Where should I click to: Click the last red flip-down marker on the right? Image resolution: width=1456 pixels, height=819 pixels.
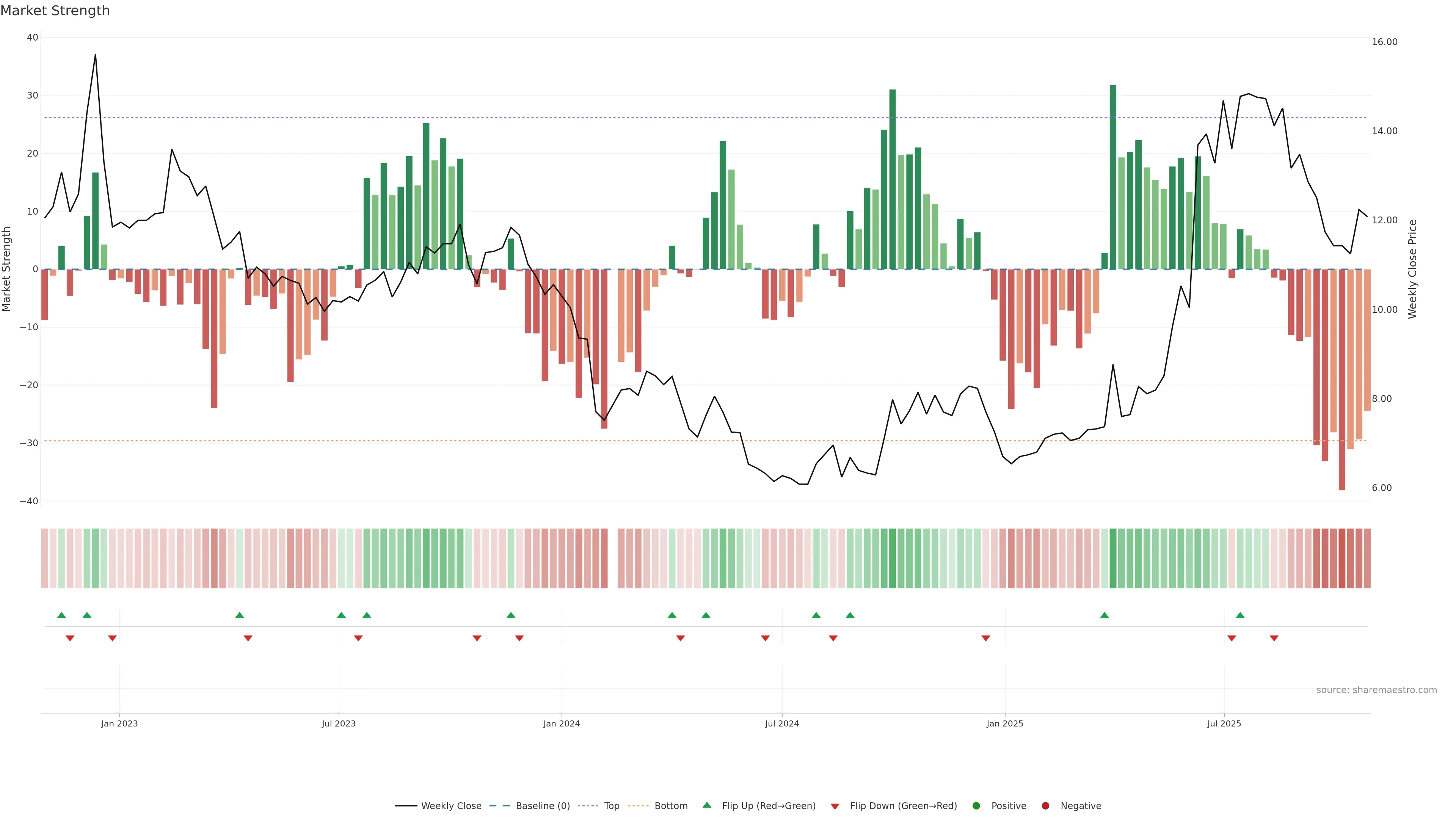pyautogui.click(x=1274, y=638)
